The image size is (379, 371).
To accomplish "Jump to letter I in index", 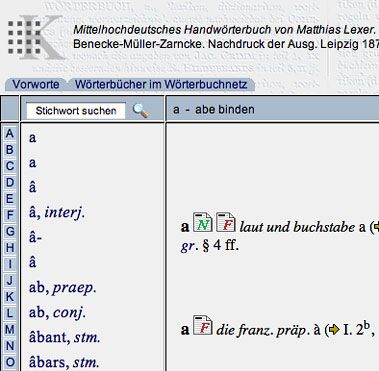I will click(10, 264).
